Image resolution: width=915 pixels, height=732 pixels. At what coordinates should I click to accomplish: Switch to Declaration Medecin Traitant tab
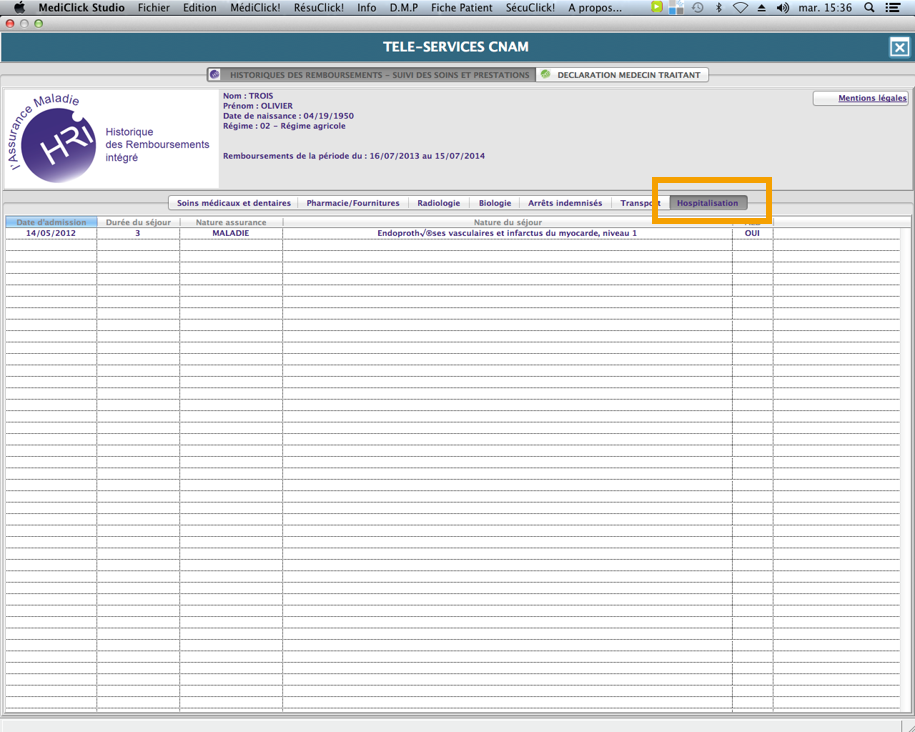click(622, 75)
